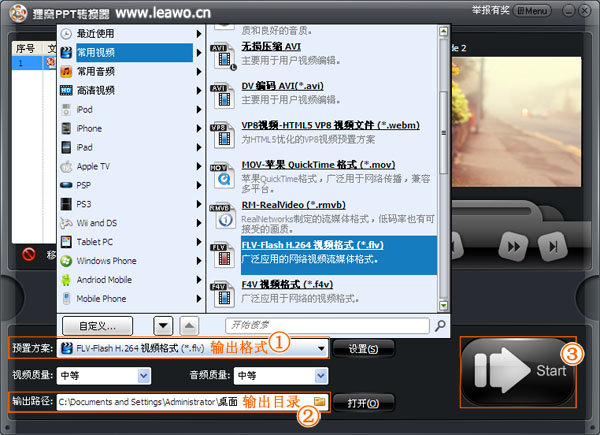The width and height of the screenshot is (600, 435).
Task: Select the 常用视频 common video category
Action: click(x=130, y=52)
